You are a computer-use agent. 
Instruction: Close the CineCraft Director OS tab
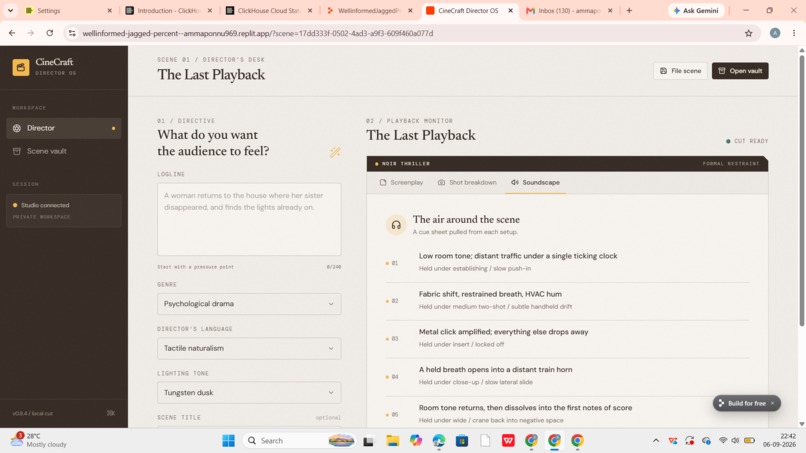(510, 10)
